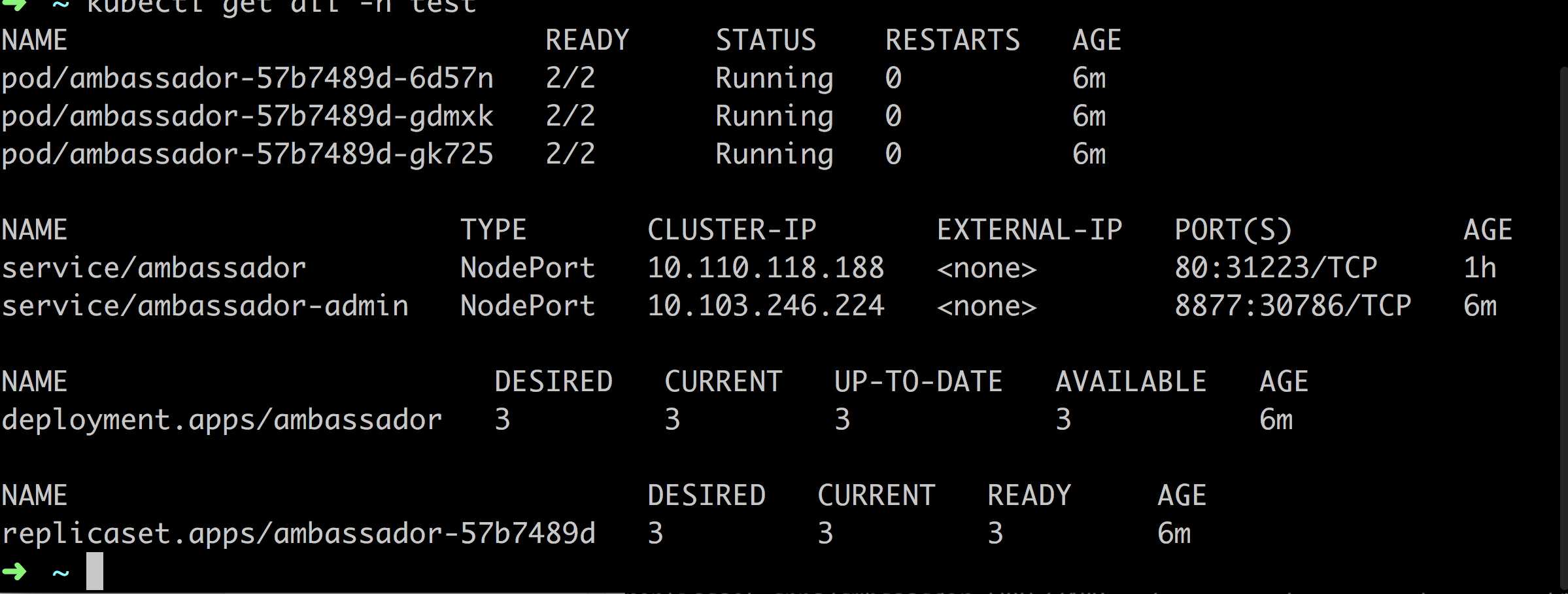1568x594 pixels.
Task: Click the TYPE column header
Action: click(493, 230)
